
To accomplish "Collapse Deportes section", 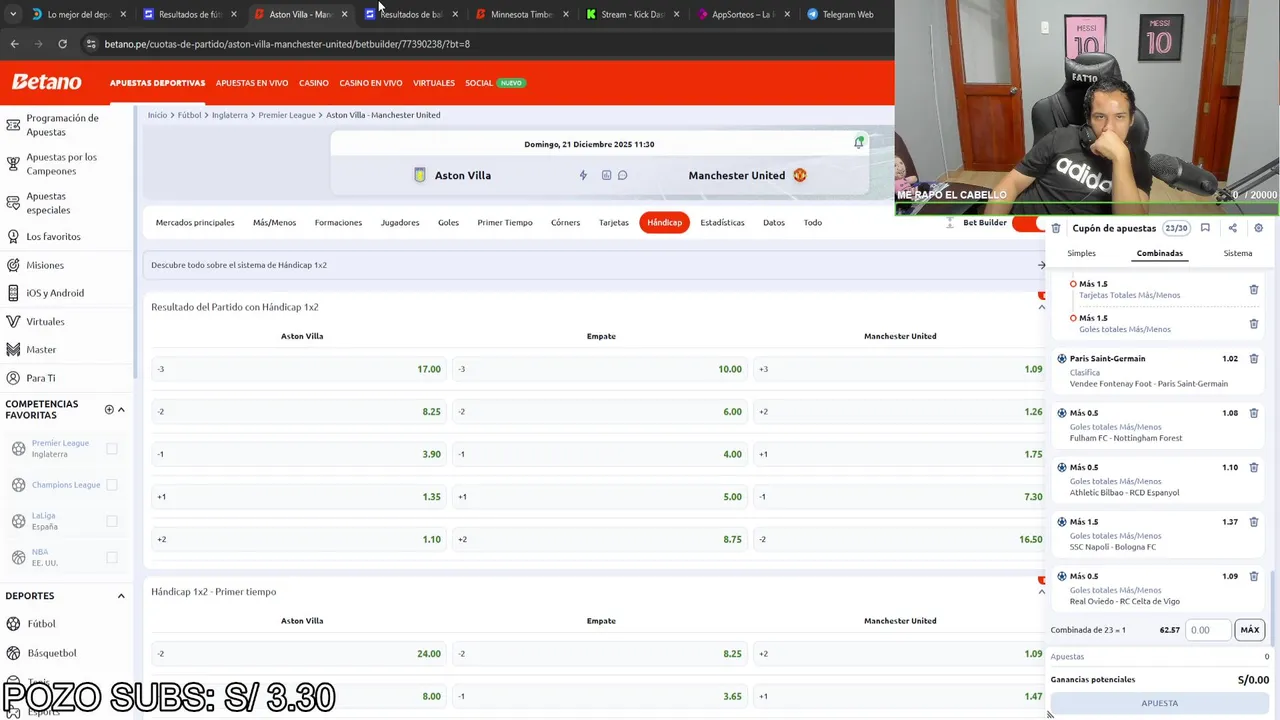I will [x=121, y=596].
